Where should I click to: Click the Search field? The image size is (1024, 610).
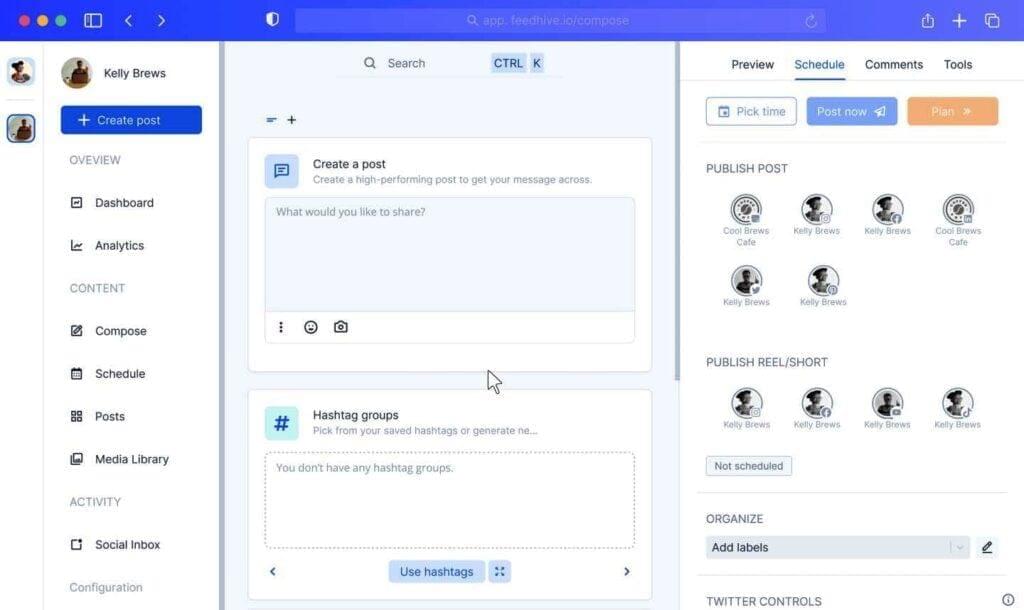449,63
